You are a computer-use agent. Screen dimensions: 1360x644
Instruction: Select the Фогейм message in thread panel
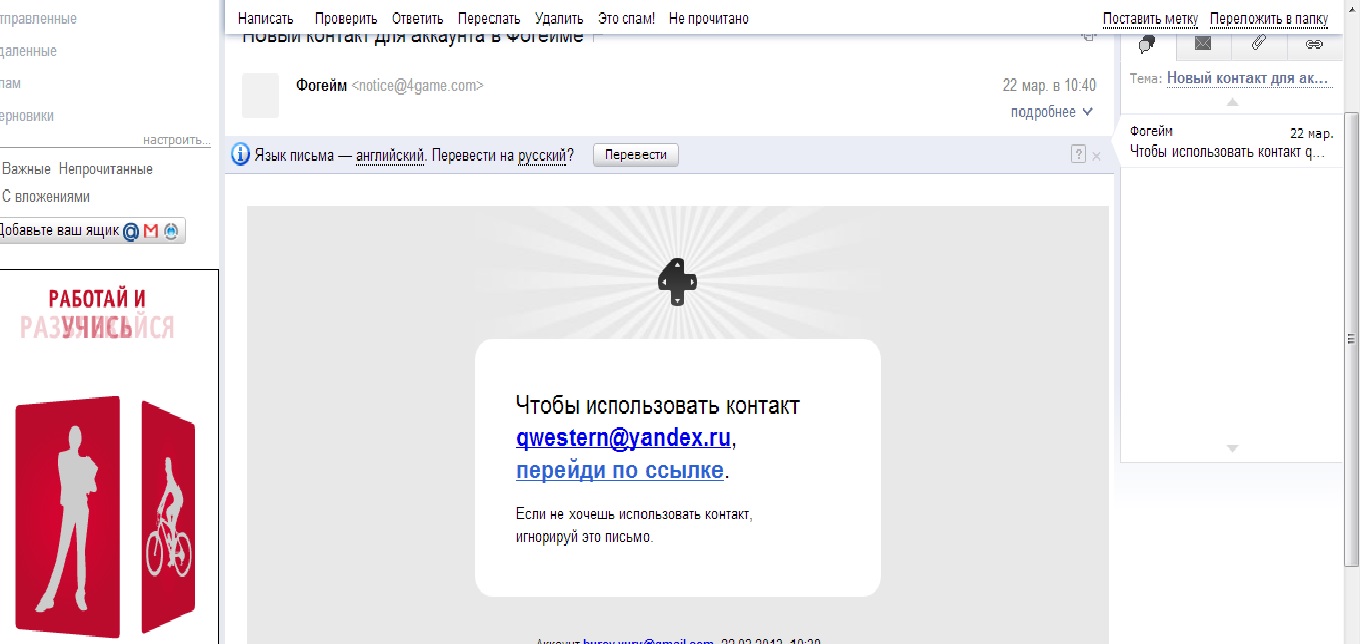pos(1231,141)
